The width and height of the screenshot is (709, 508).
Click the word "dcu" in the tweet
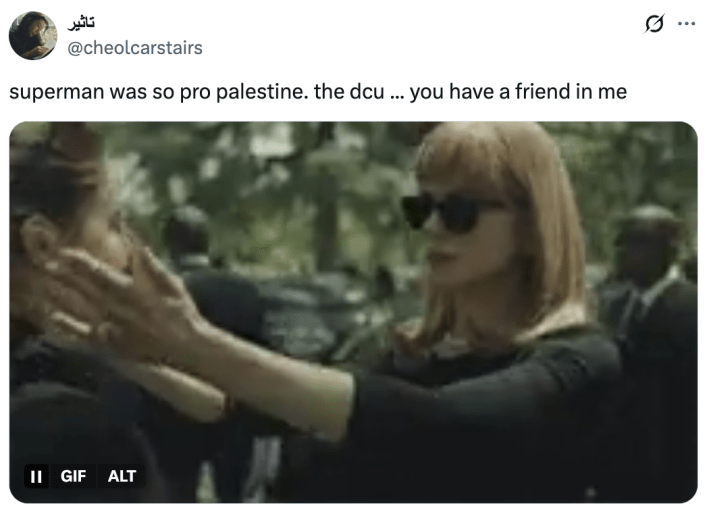(367, 92)
